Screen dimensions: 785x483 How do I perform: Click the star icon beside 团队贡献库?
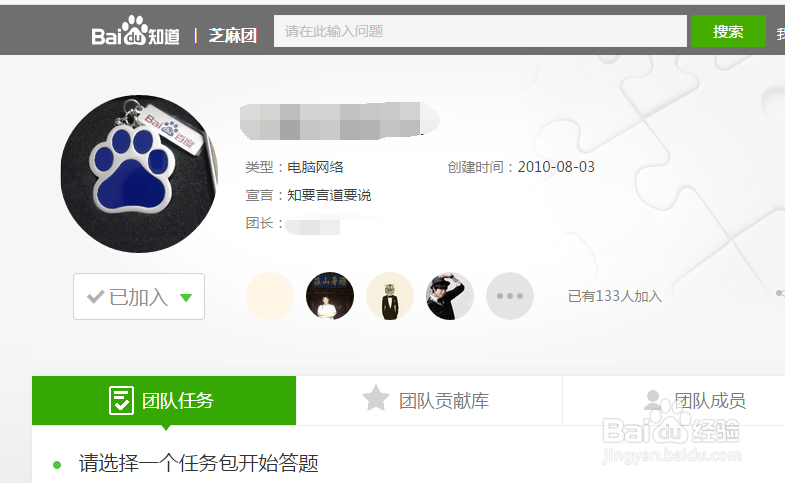(375, 398)
